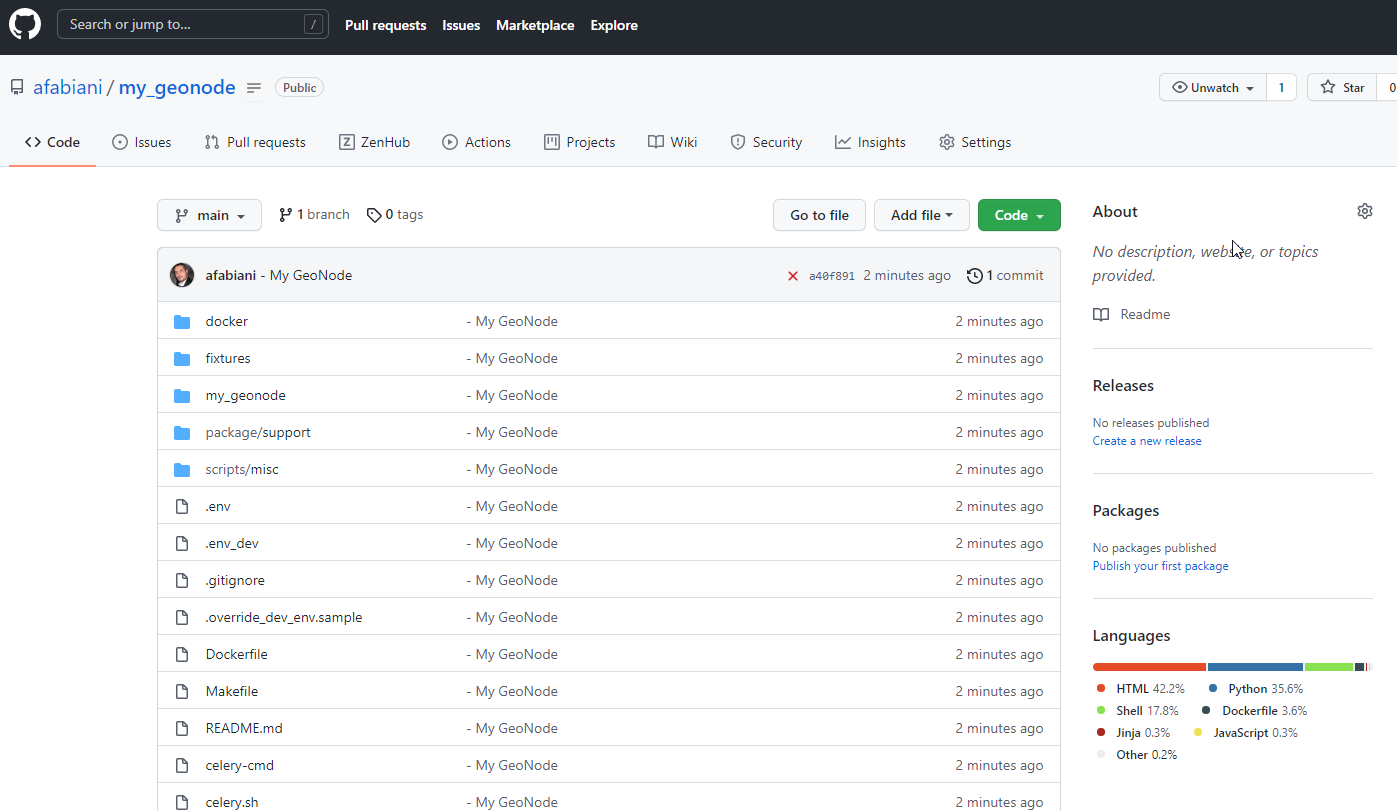The image size is (1397, 811).
Task: Click the README.md file icon
Action: (x=182, y=728)
